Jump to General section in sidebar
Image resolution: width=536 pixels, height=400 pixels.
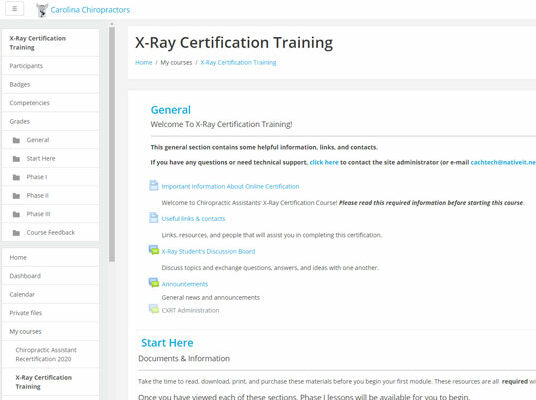coord(51,140)
